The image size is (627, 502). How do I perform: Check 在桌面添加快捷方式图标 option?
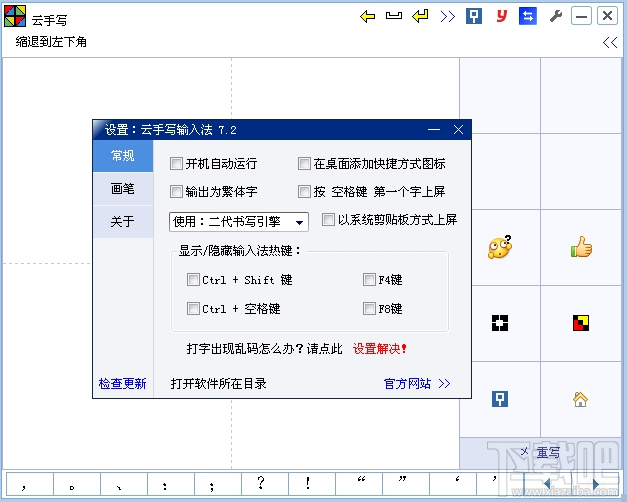click(304, 163)
